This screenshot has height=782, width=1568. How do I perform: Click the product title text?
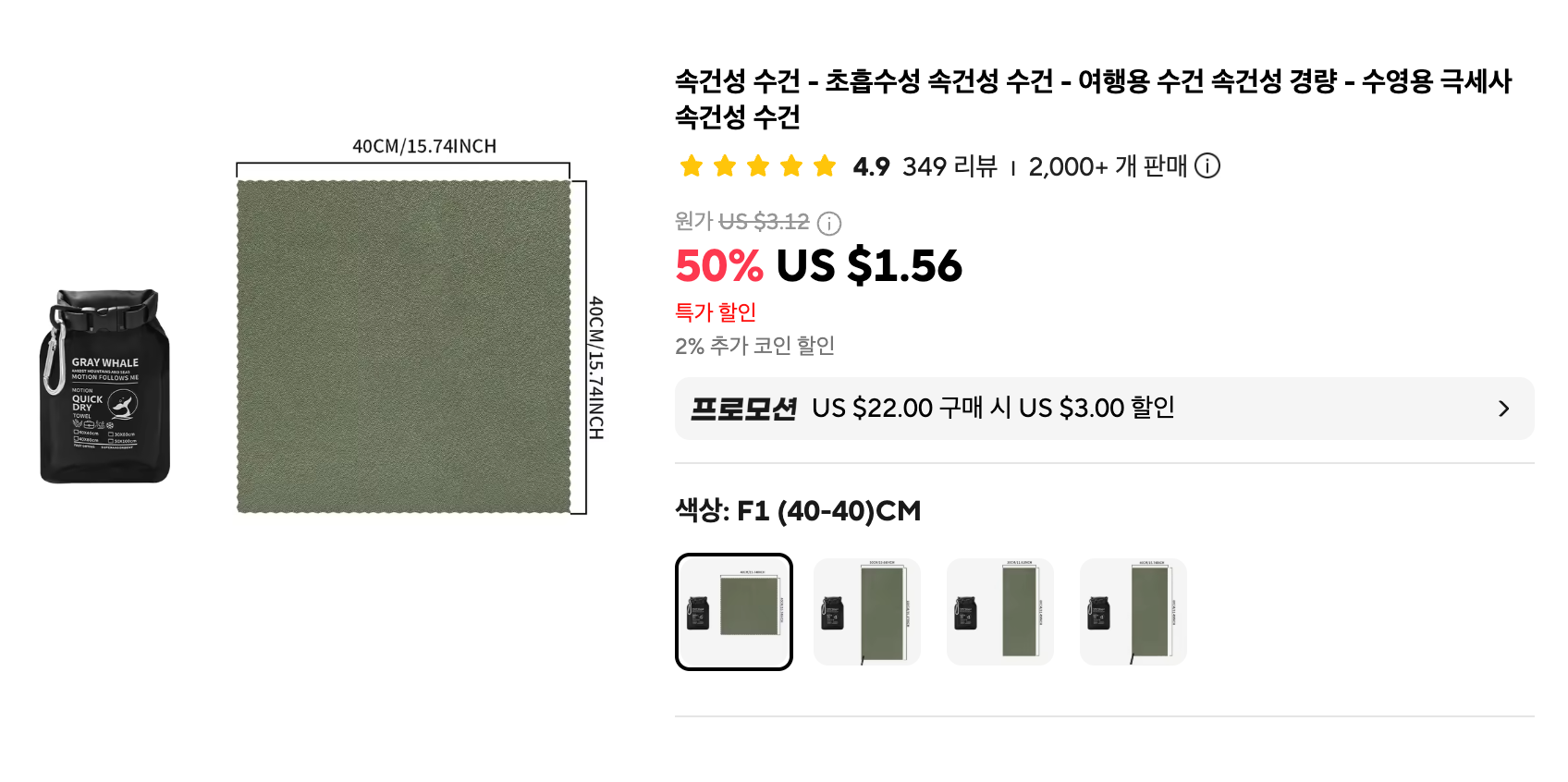click(x=1093, y=99)
